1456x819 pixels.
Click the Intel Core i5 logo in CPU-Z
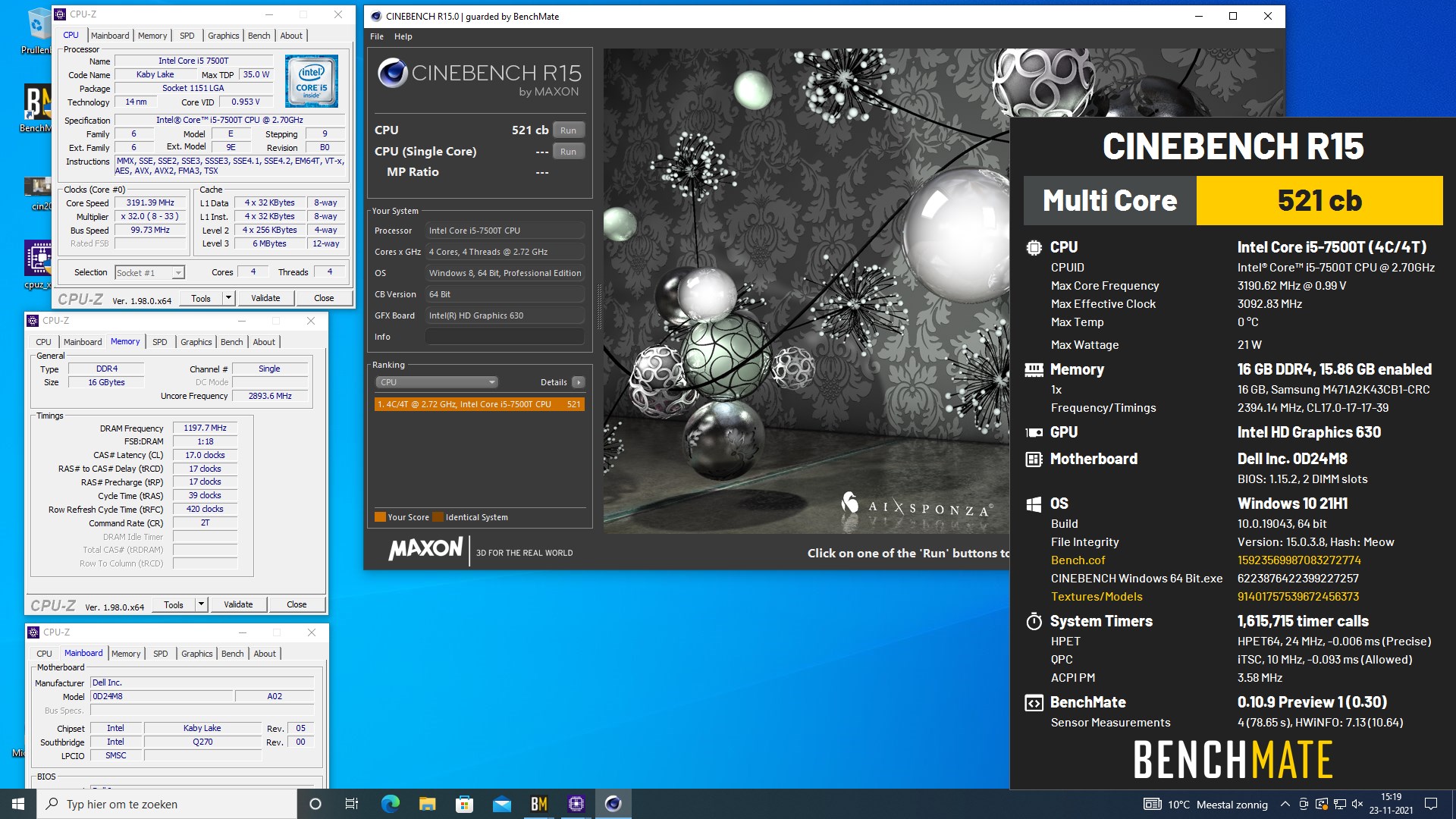tap(312, 81)
